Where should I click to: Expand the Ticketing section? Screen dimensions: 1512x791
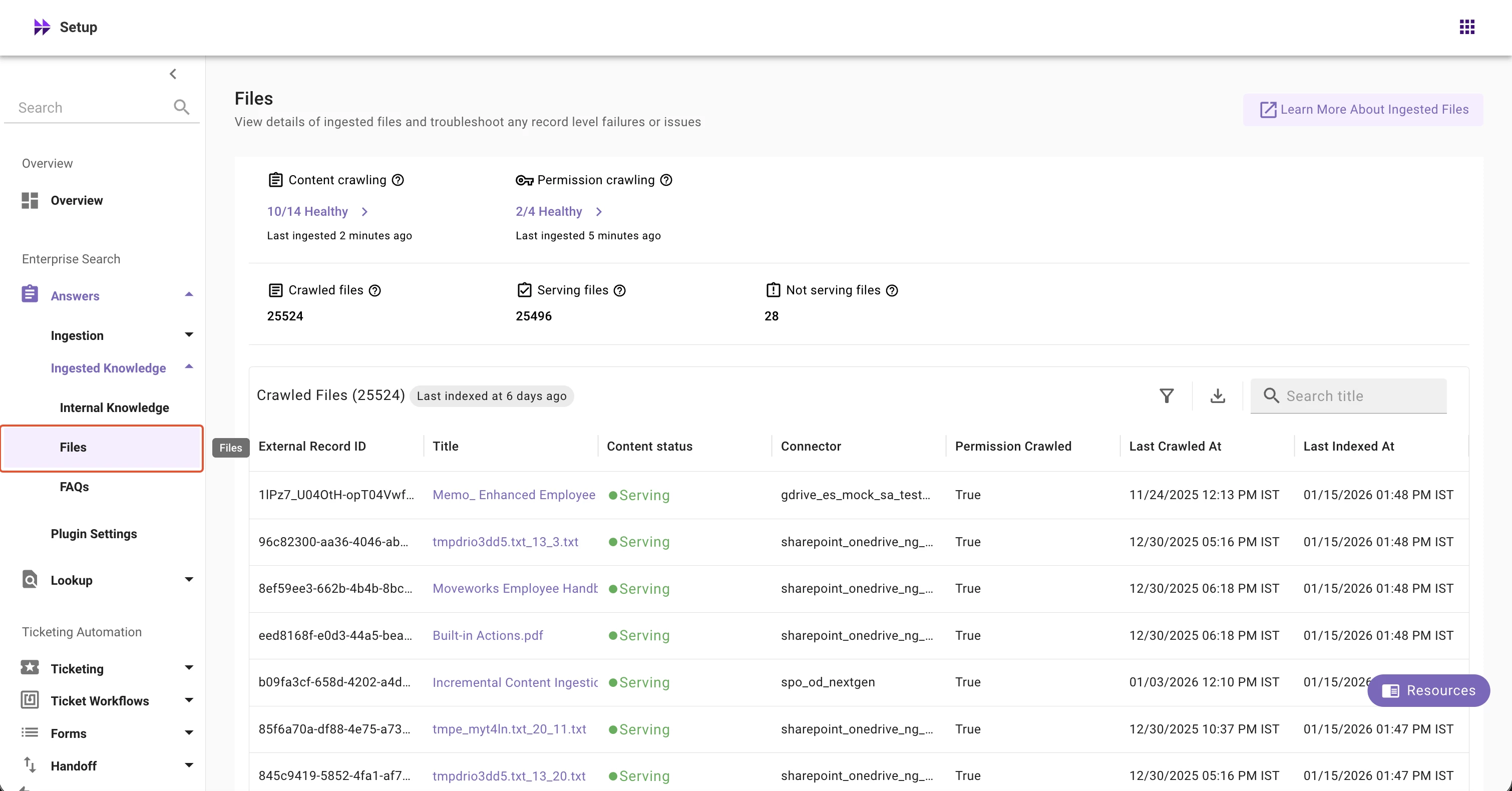click(189, 668)
